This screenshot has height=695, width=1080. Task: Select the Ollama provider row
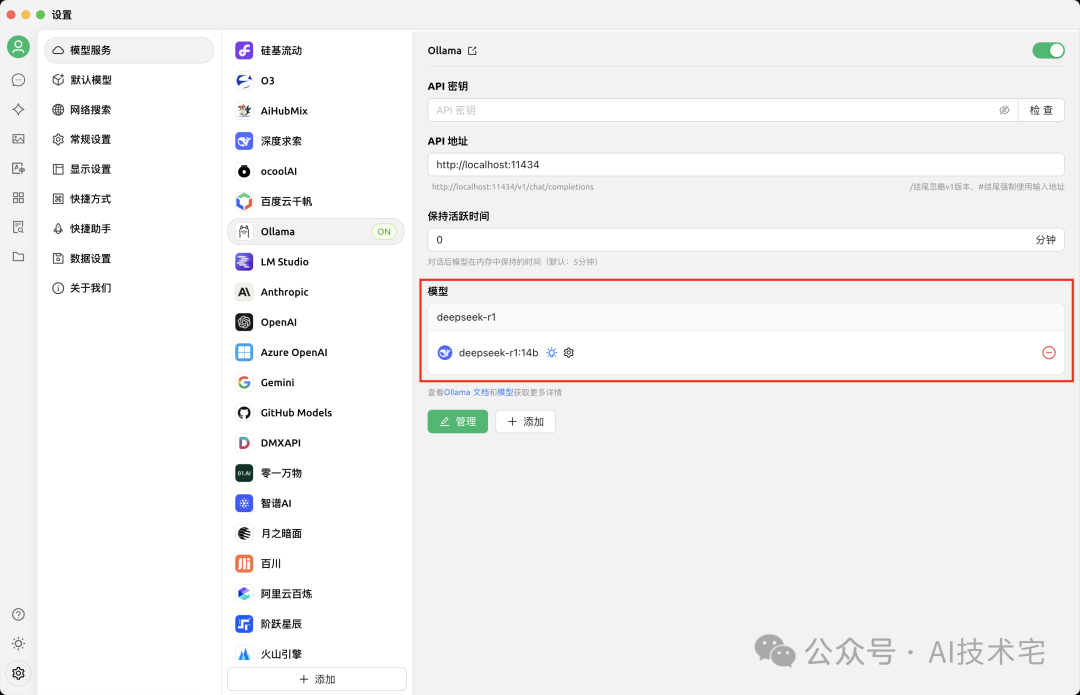coord(316,231)
